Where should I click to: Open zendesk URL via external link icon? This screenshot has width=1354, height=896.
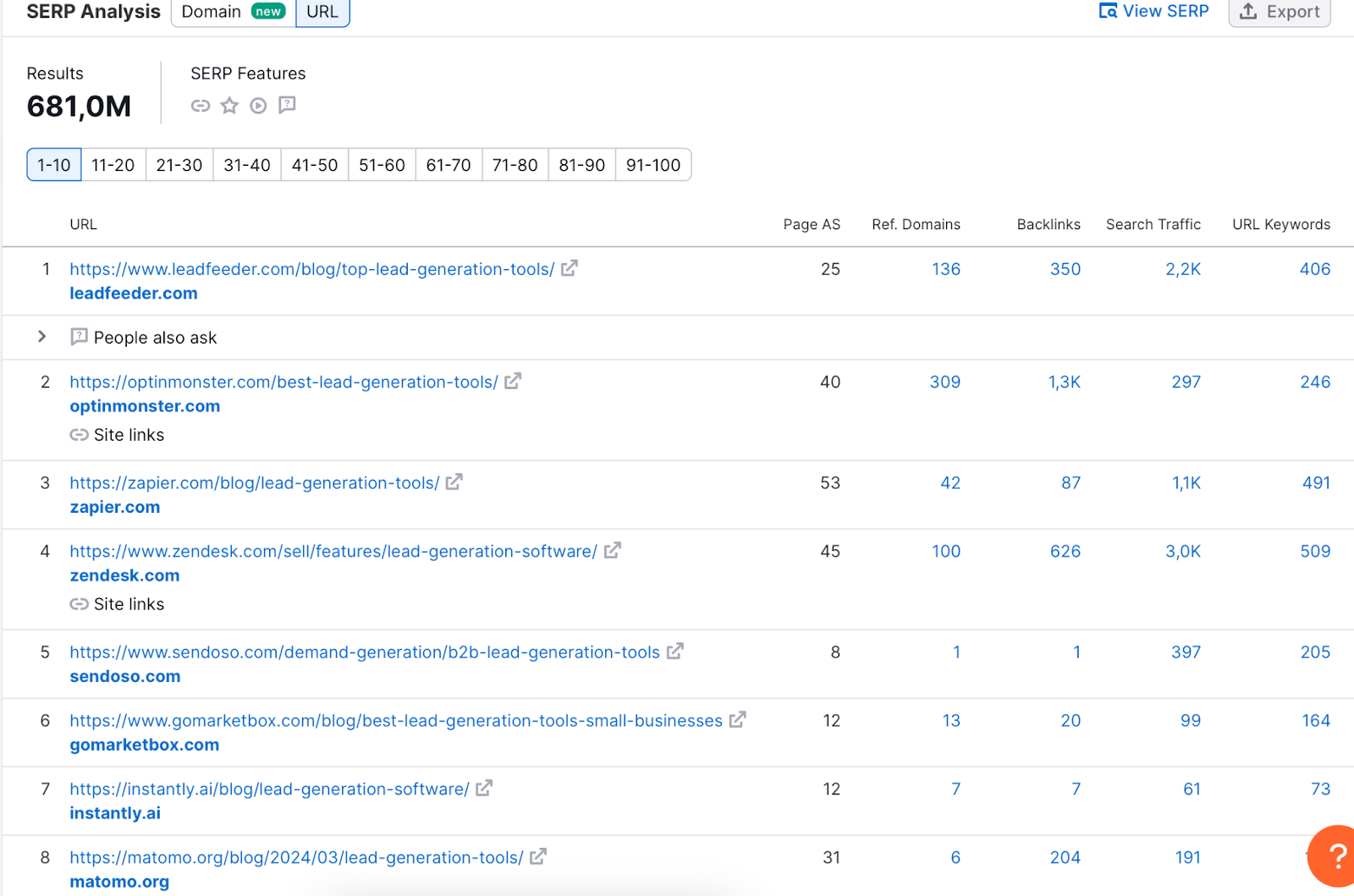coord(613,551)
